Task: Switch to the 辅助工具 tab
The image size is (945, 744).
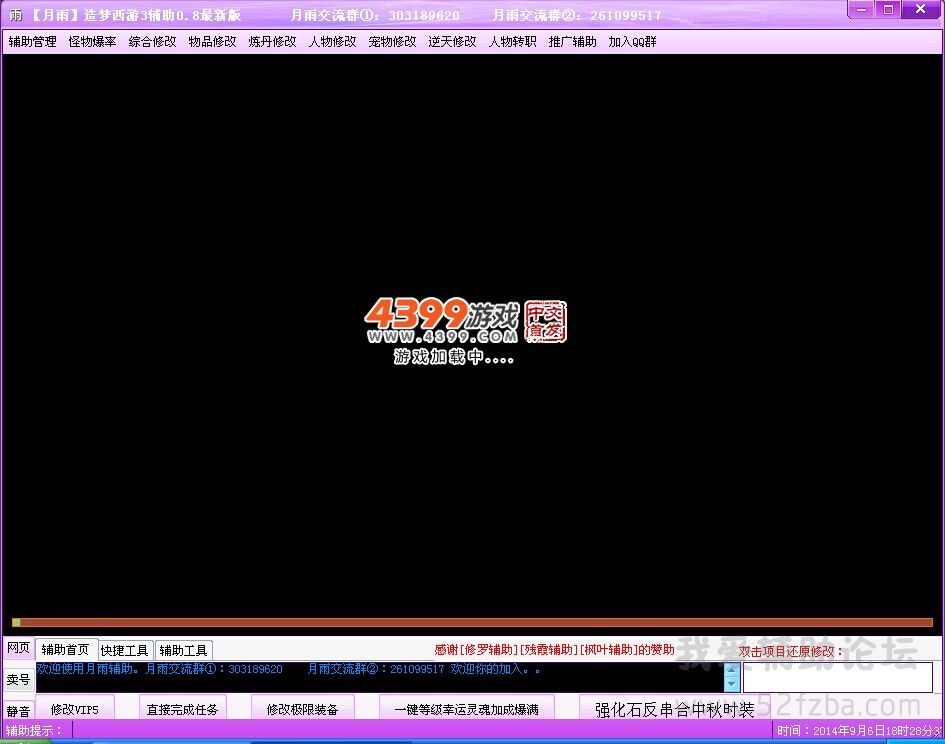Action: 183,650
